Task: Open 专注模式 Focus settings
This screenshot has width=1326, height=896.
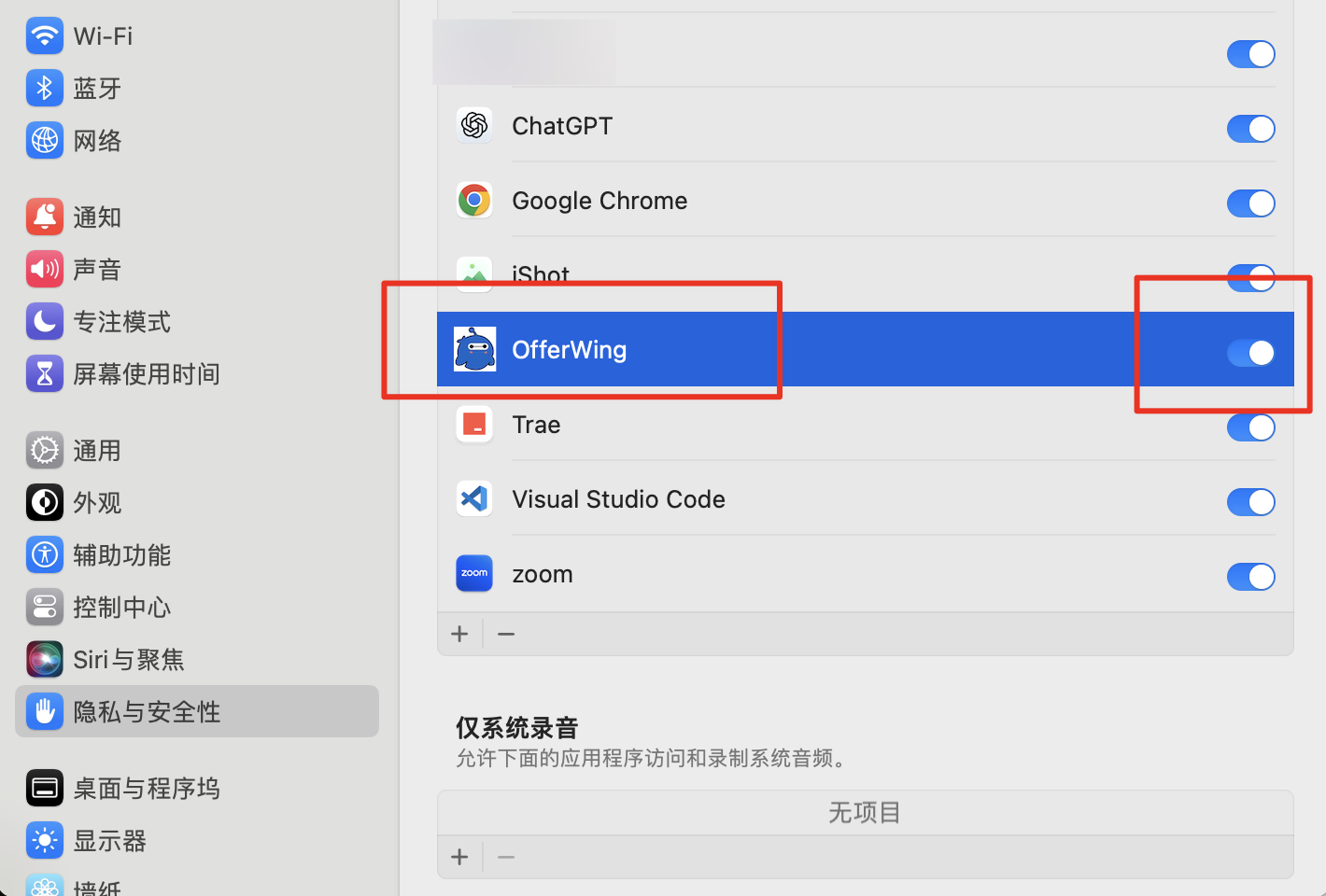Action: pyautogui.click(x=121, y=322)
